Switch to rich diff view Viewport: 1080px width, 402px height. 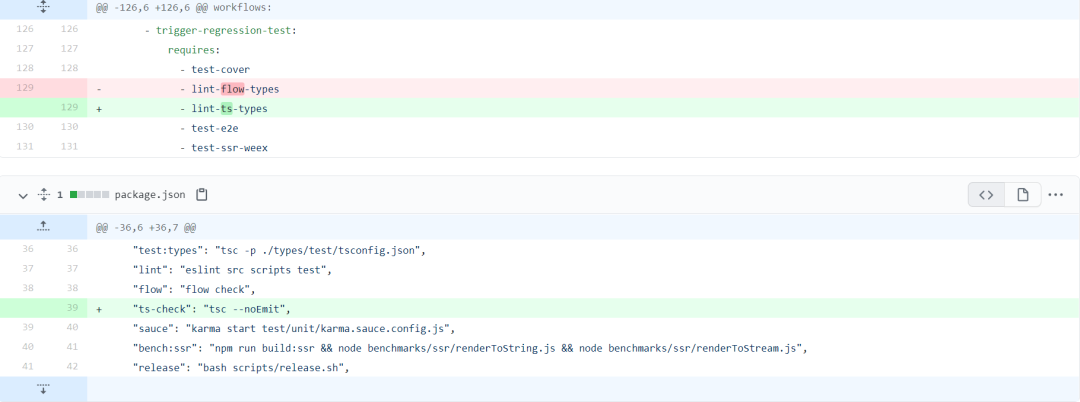[x=1023, y=195]
